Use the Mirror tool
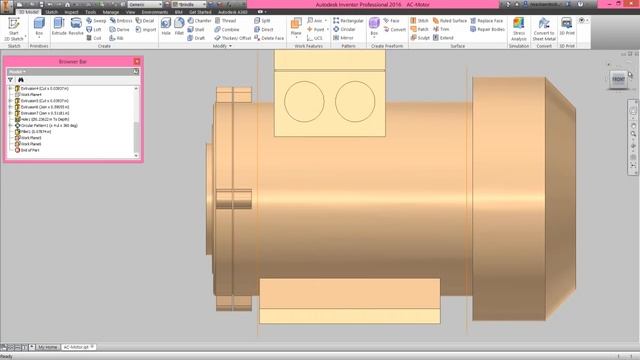640x360 pixels. pyautogui.click(x=343, y=38)
